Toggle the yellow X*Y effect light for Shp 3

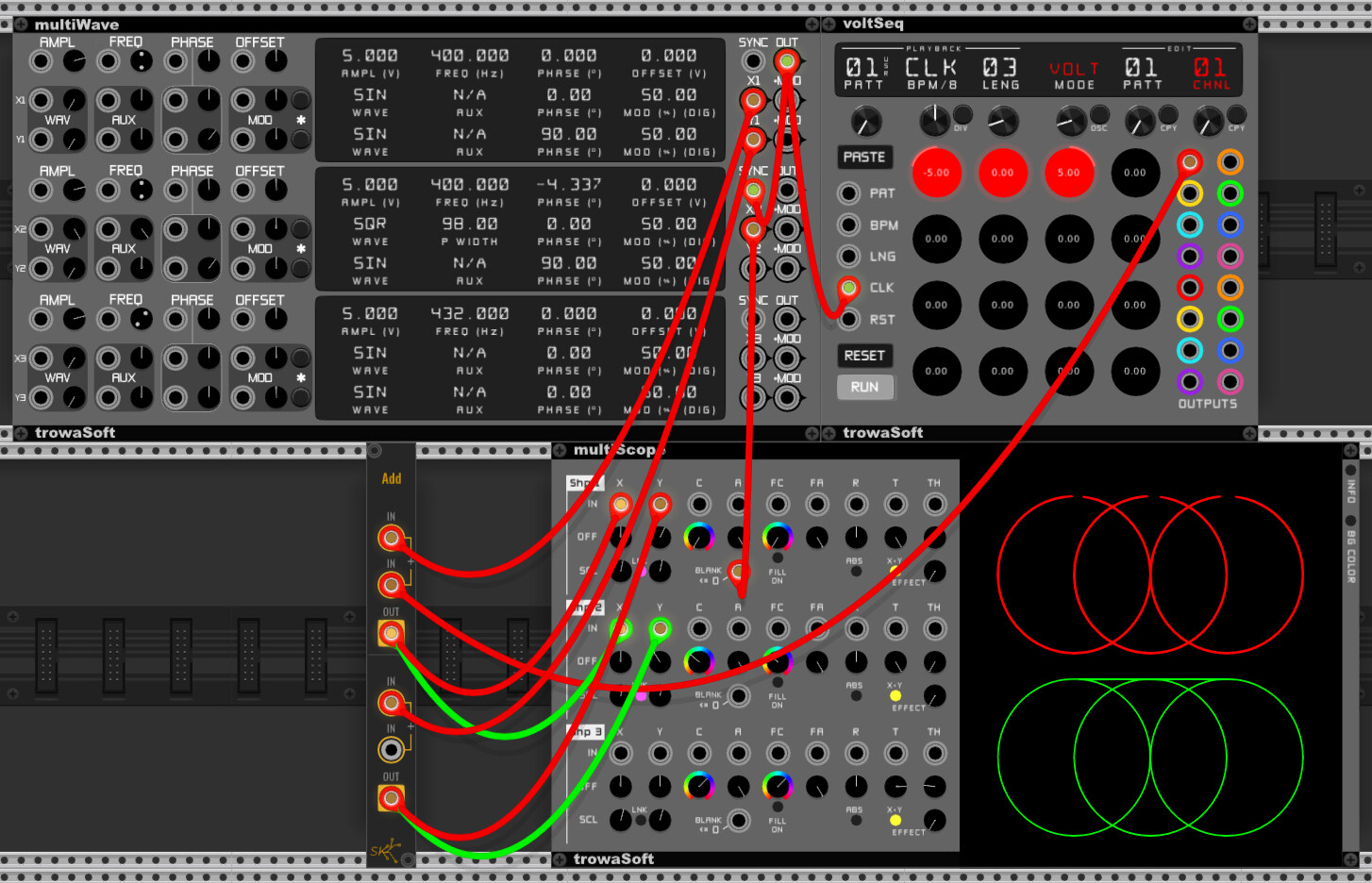click(895, 821)
